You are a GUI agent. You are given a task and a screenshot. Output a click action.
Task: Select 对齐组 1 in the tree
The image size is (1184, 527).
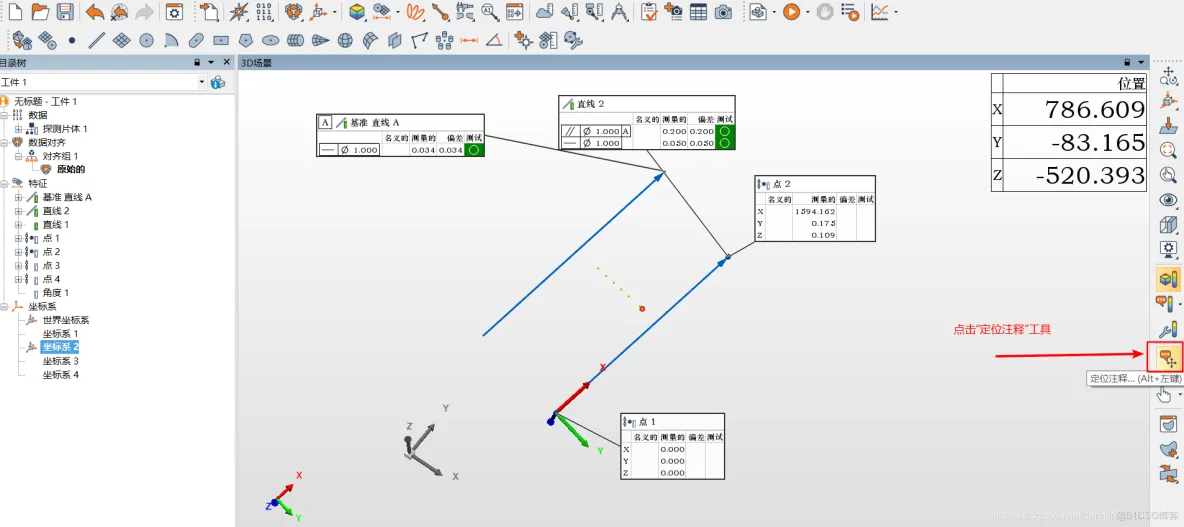60,156
